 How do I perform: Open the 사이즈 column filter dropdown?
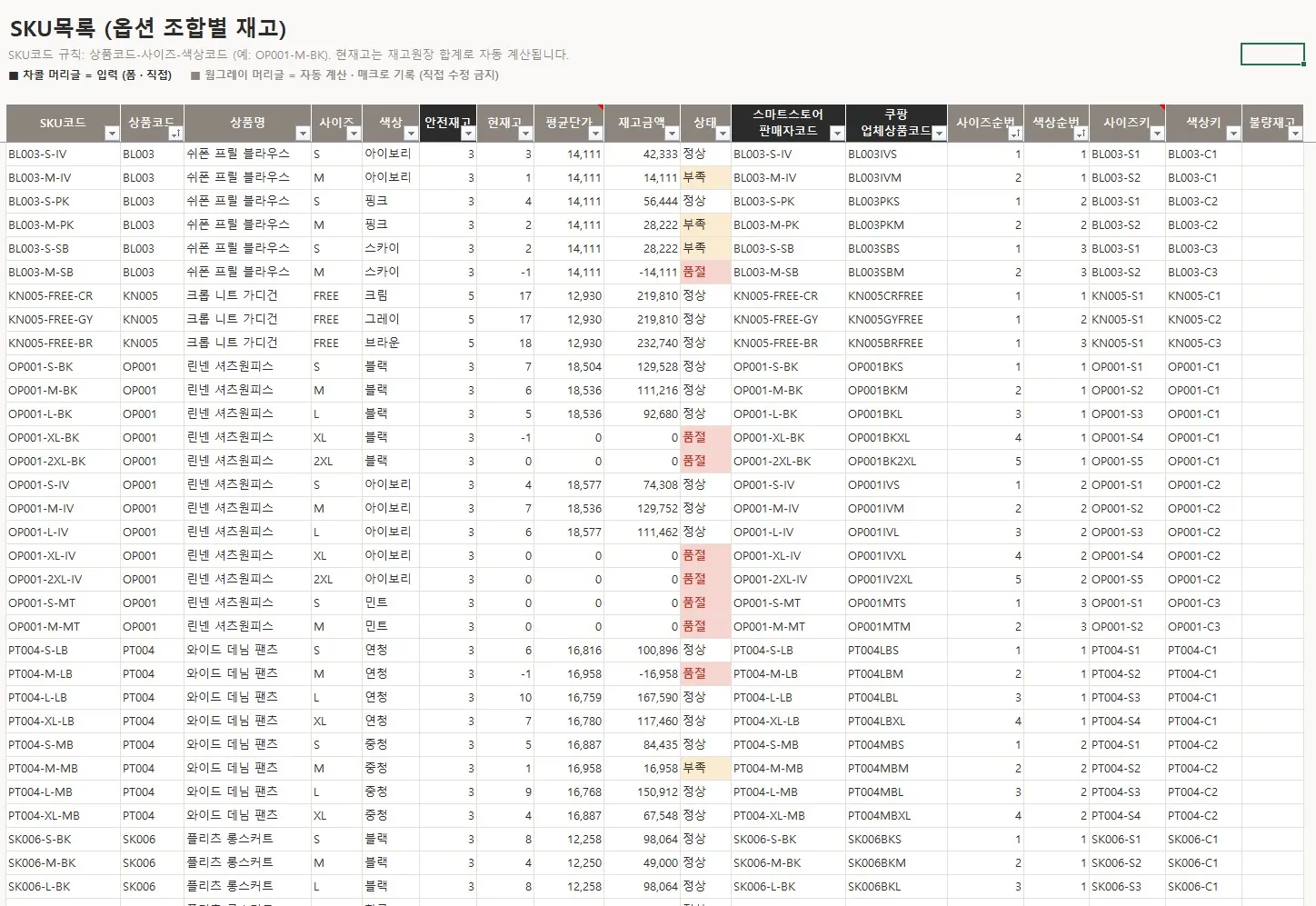point(354,134)
